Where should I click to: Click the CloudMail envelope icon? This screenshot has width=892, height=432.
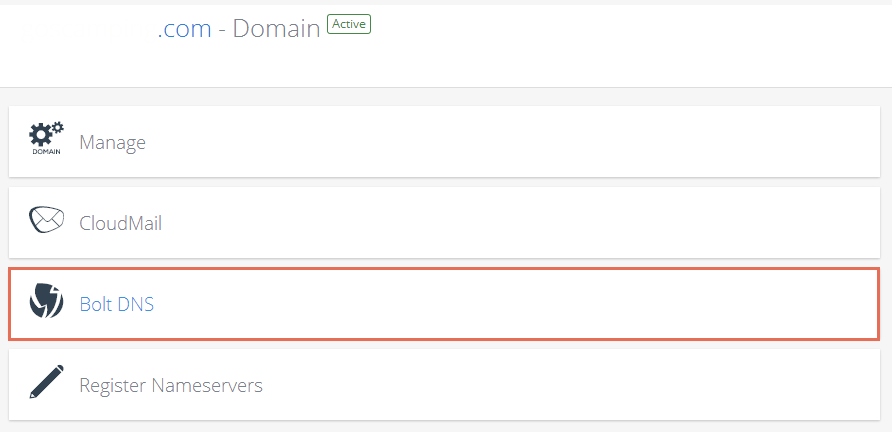[x=46, y=220]
